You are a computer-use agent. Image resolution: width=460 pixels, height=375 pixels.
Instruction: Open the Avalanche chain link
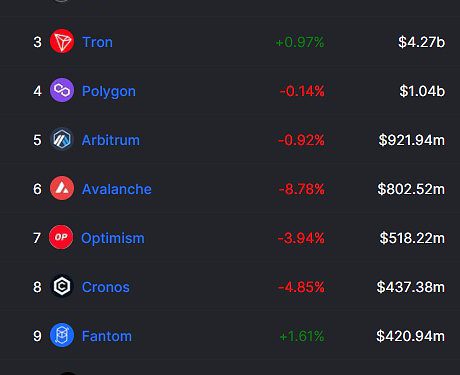[117, 189]
